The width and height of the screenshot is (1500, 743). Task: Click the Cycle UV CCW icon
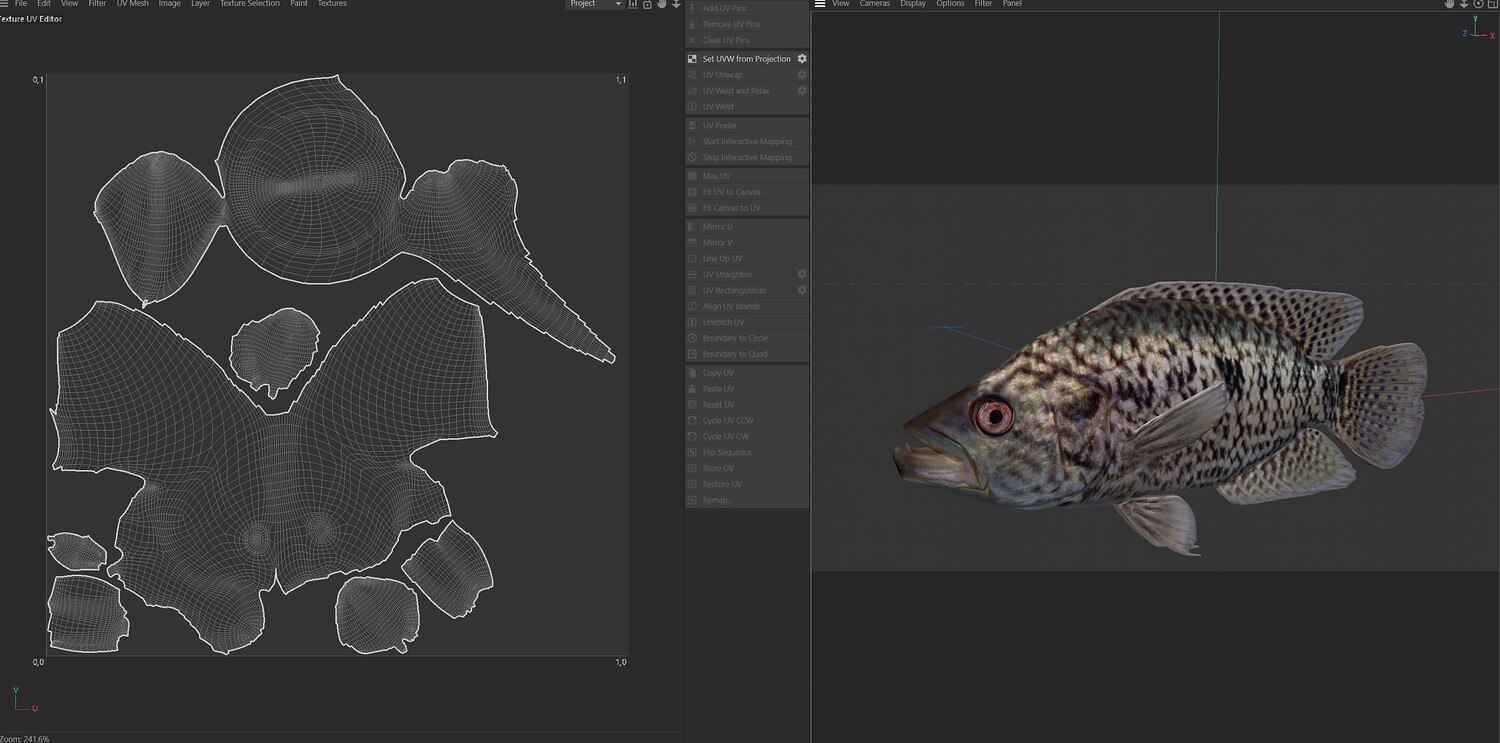pyautogui.click(x=692, y=421)
